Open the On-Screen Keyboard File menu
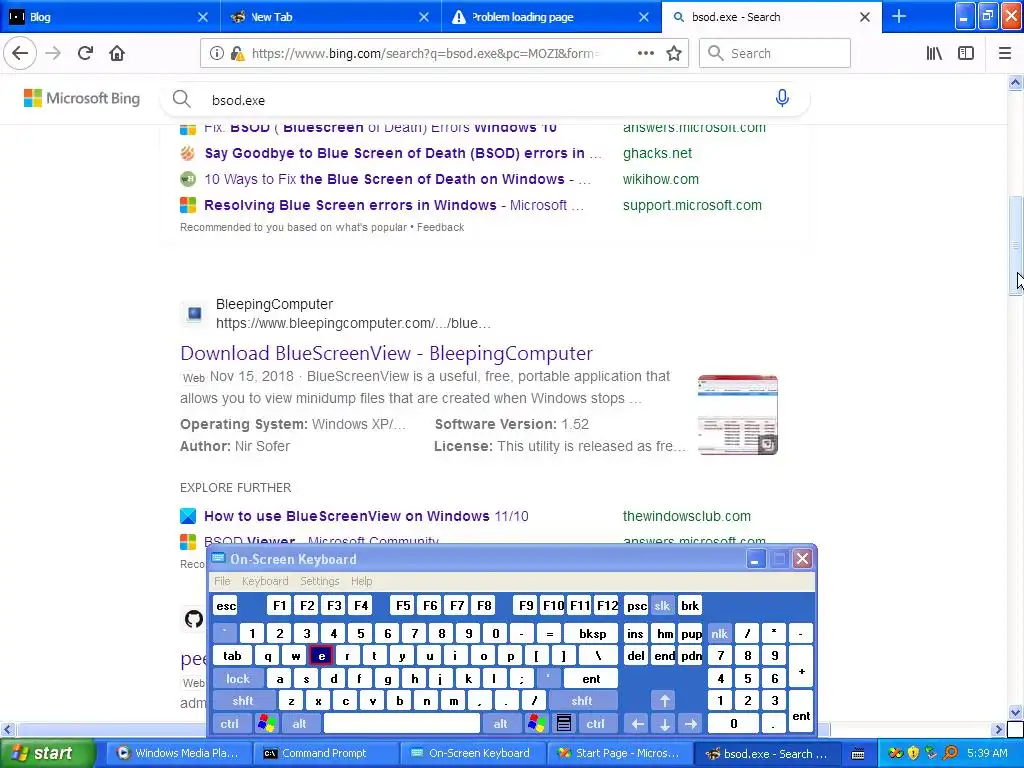 pos(222,581)
